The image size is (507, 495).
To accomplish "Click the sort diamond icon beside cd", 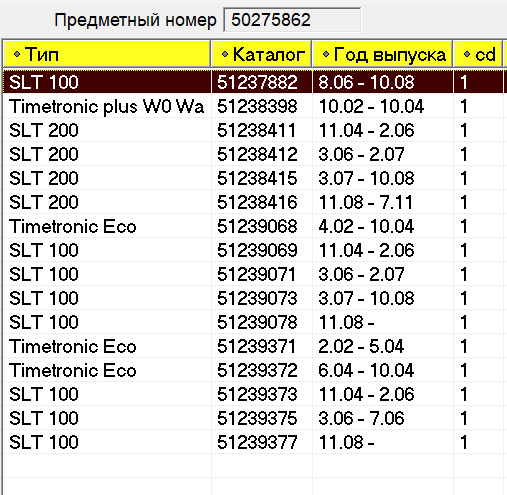I will click(x=467, y=54).
